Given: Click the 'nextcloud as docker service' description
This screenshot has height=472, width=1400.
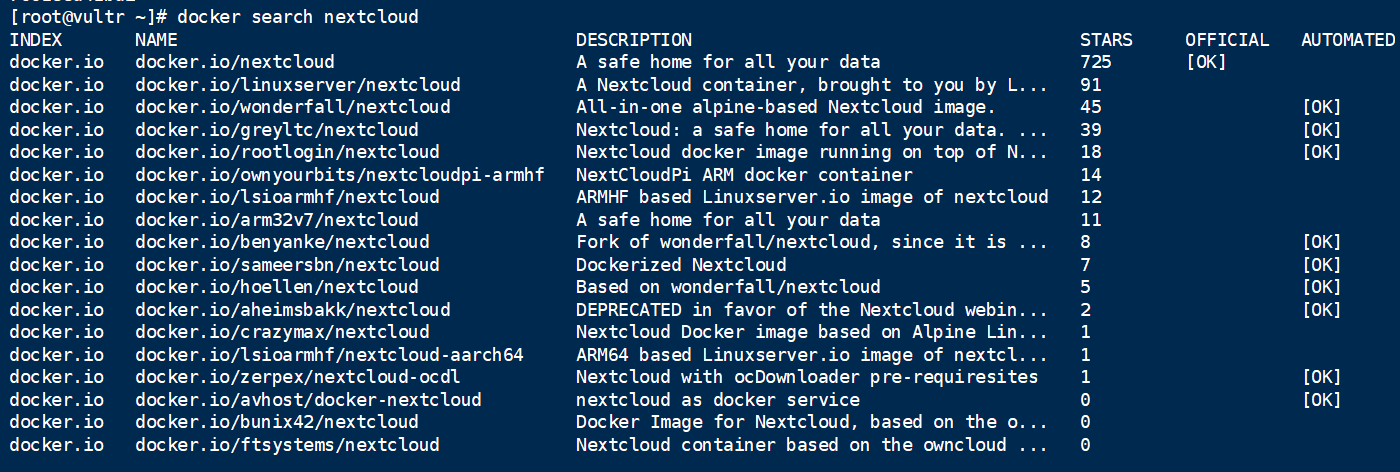Looking at the screenshot, I should point(718,400).
